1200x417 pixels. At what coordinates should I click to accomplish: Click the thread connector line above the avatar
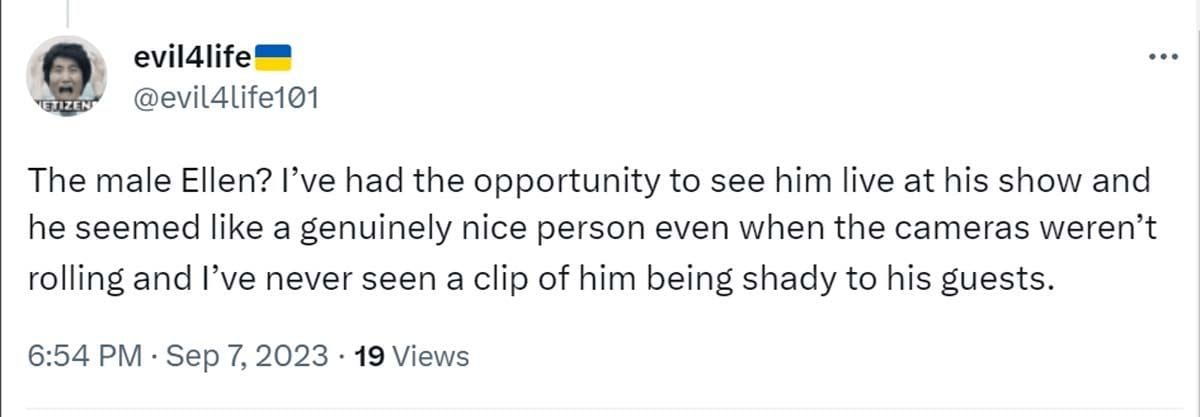click(68, 14)
